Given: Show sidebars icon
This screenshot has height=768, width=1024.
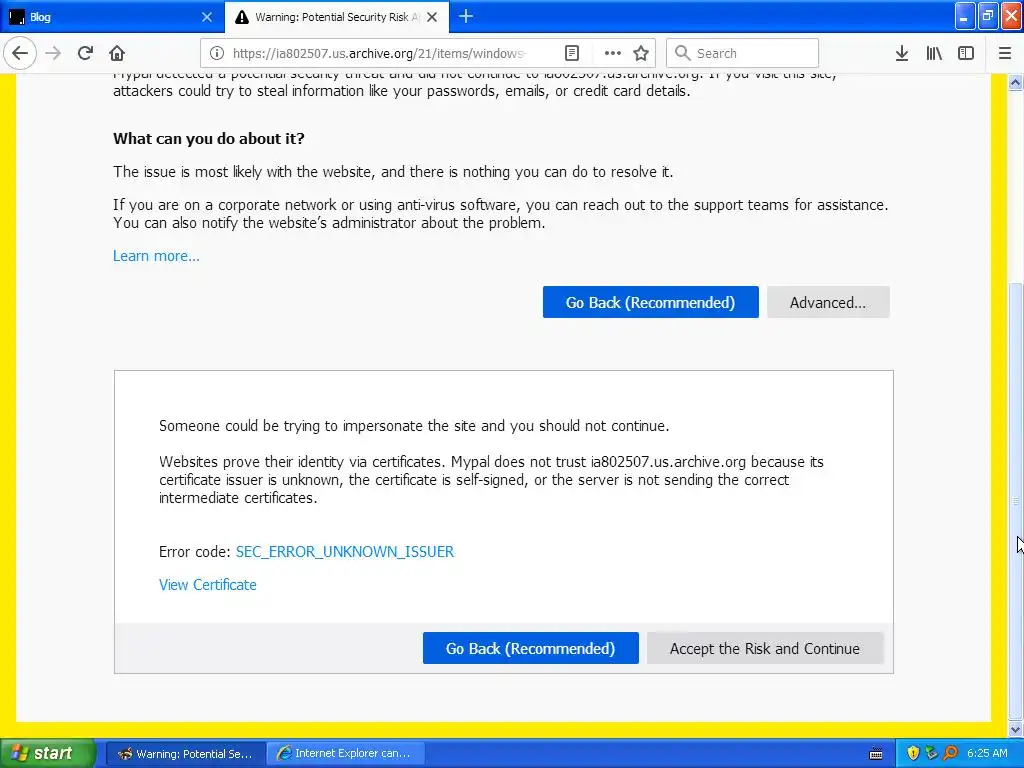Looking at the screenshot, I should tap(965, 53).
